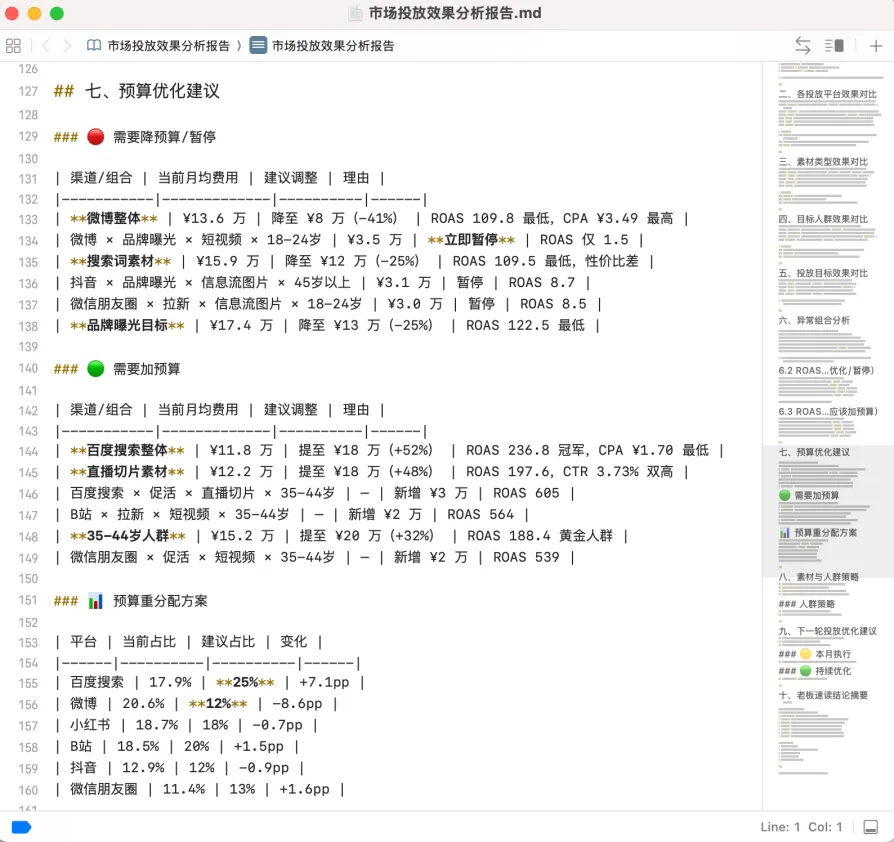The image size is (894, 842).
Task: Jump to 八、素材与人群策略 in outline
Action: tap(818, 577)
